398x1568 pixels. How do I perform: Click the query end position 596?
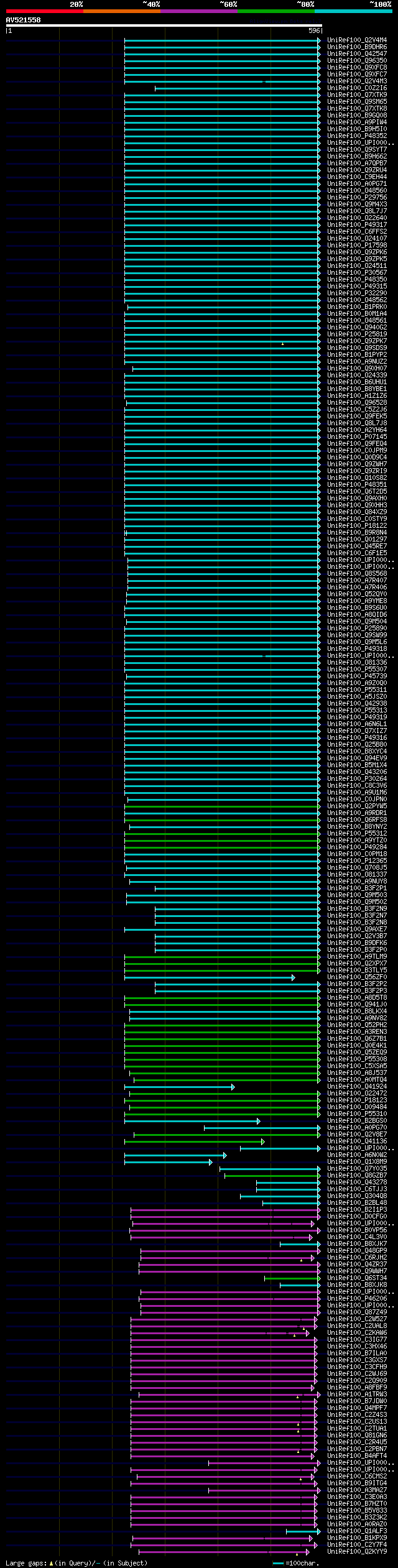click(x=314, y=30)
